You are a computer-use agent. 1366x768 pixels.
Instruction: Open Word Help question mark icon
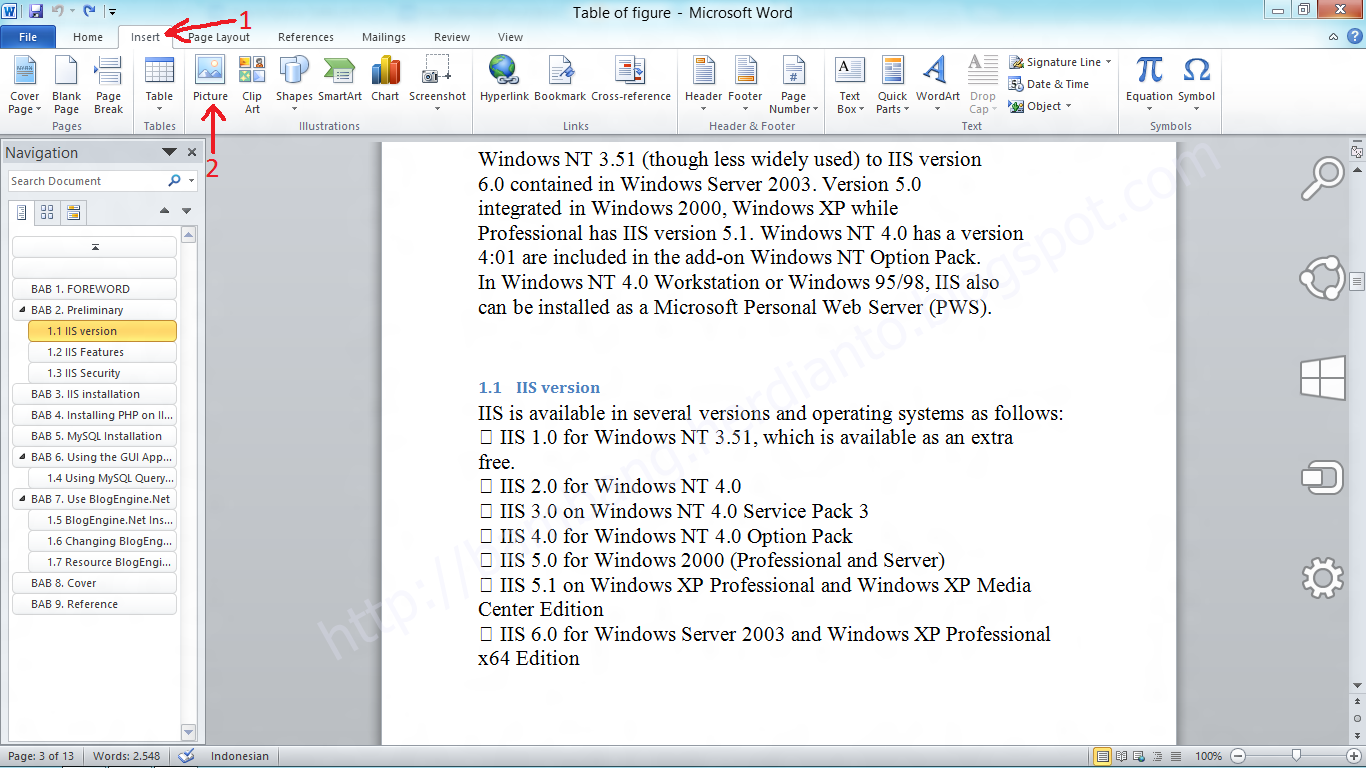[1356, 37]
